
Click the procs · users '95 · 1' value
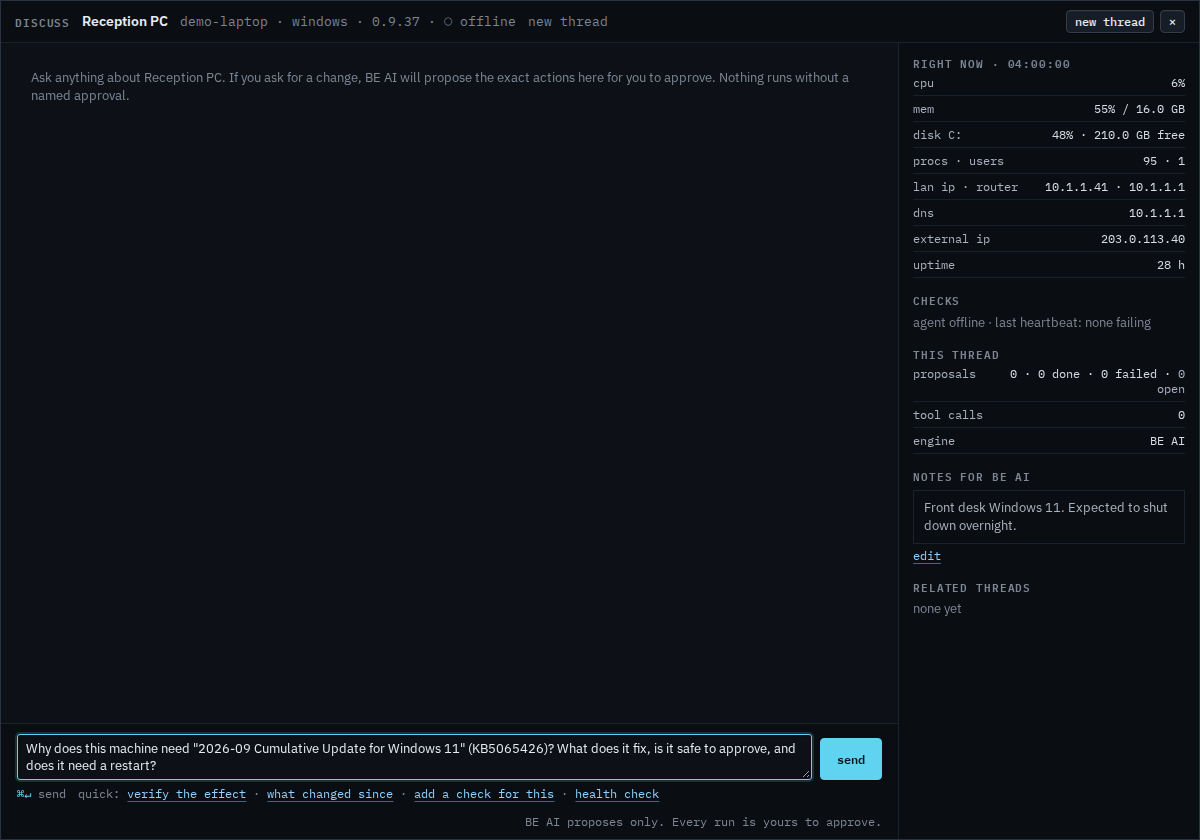click(x=1164, y=161)
